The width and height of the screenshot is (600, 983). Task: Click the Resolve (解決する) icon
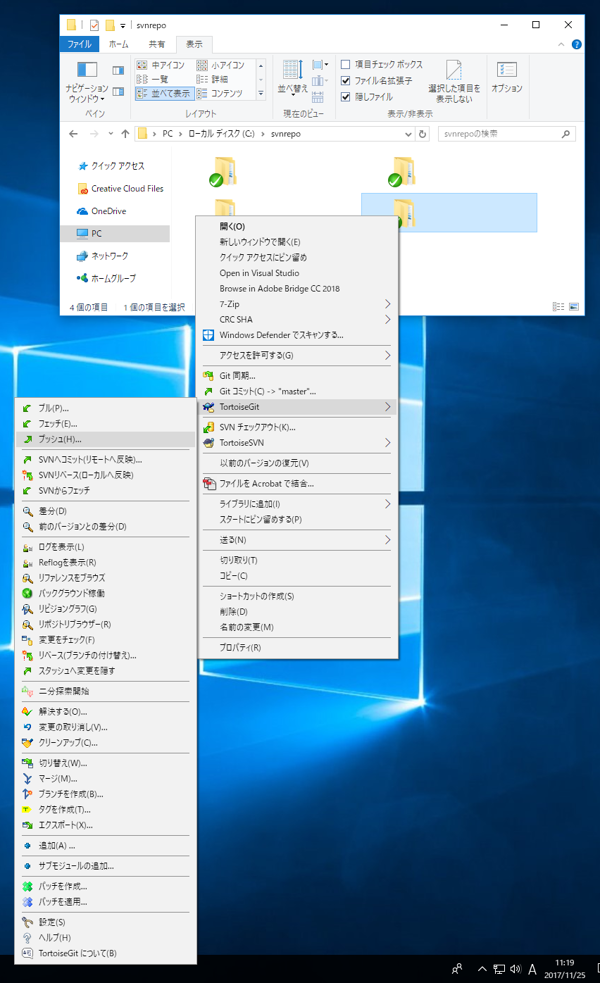tap(27, 712)
